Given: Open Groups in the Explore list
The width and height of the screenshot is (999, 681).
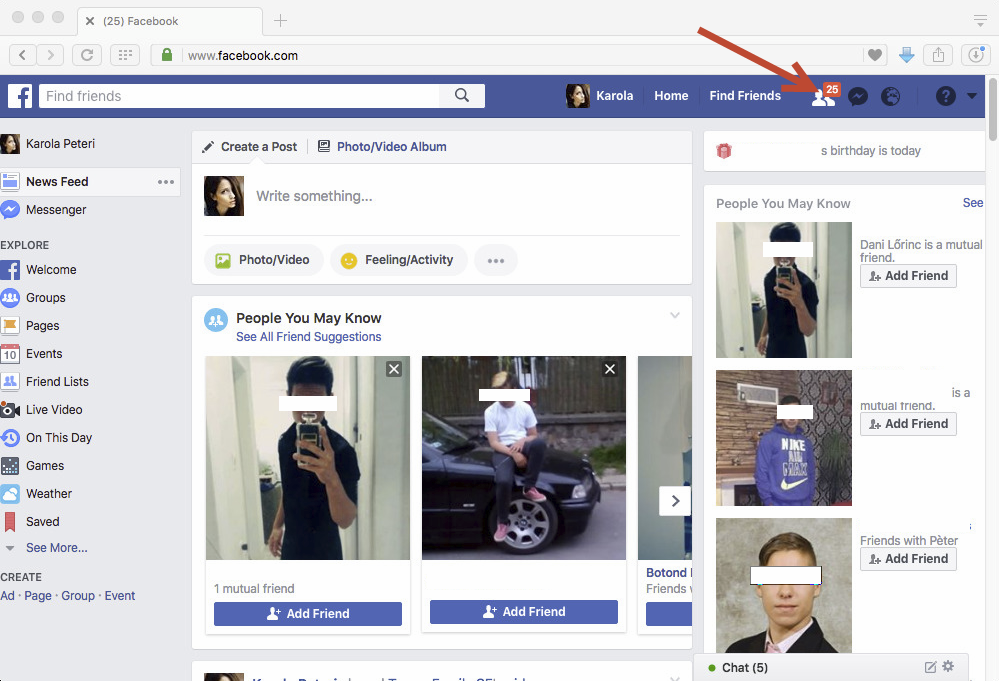Looking at the screenshot, I should point(33,297).
